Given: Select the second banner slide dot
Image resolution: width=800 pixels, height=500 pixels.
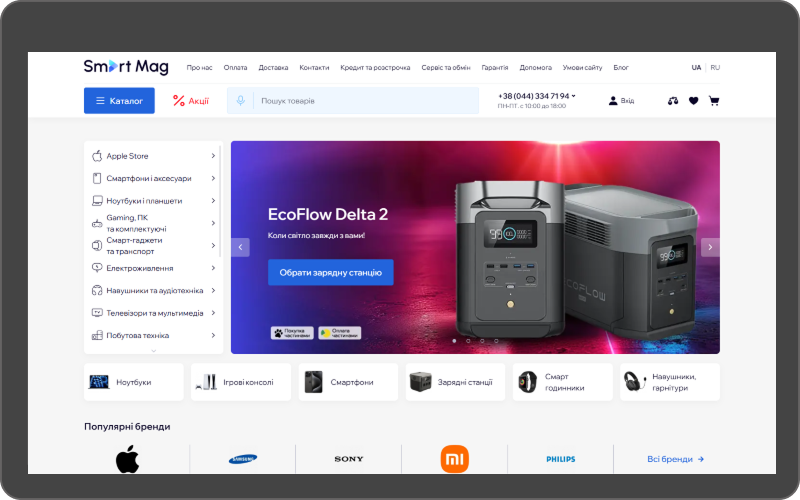Looking at the screenshot, I should coord(468,340).
